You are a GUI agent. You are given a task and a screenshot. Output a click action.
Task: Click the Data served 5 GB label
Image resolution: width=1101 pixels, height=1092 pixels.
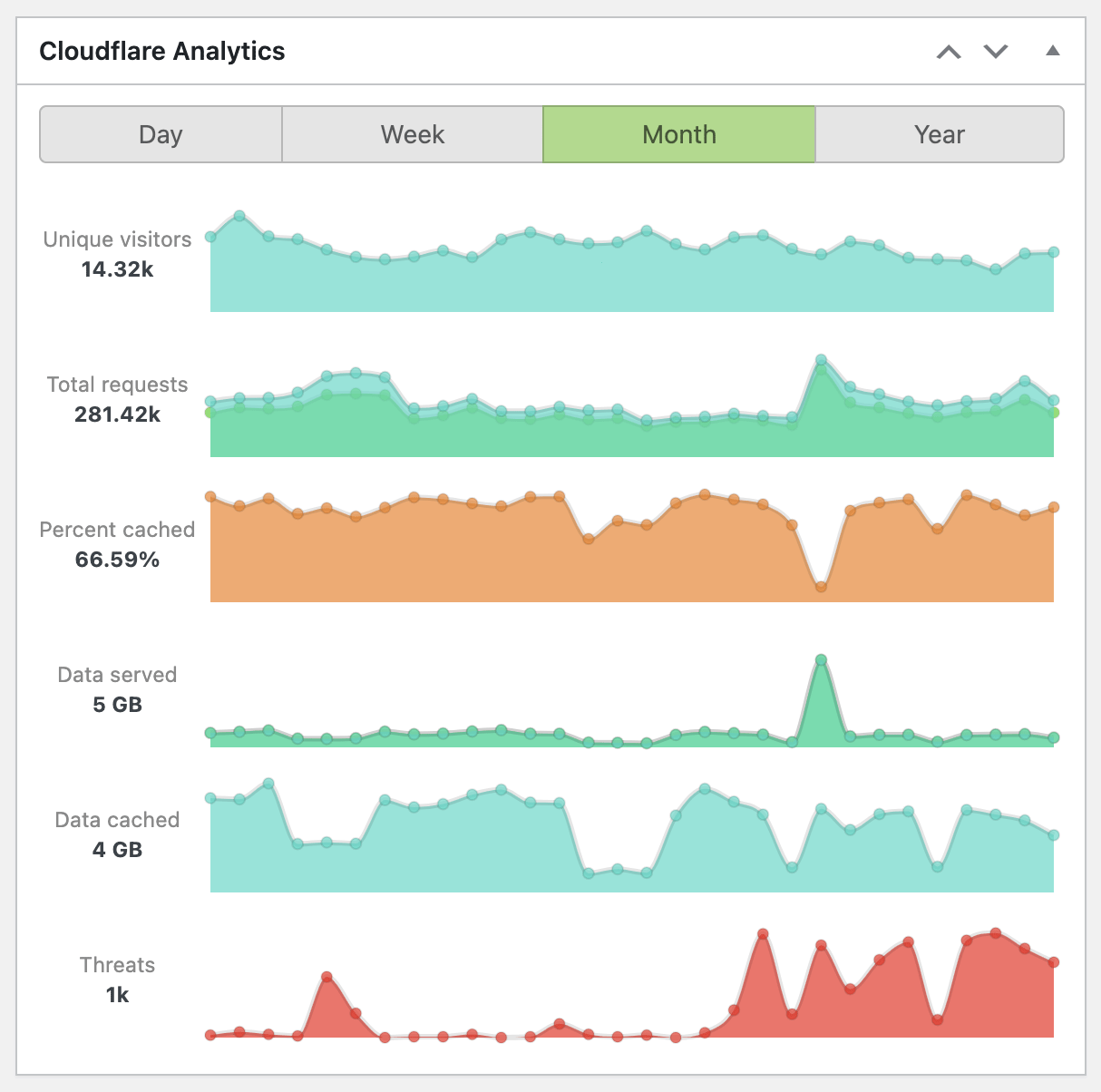117,689
